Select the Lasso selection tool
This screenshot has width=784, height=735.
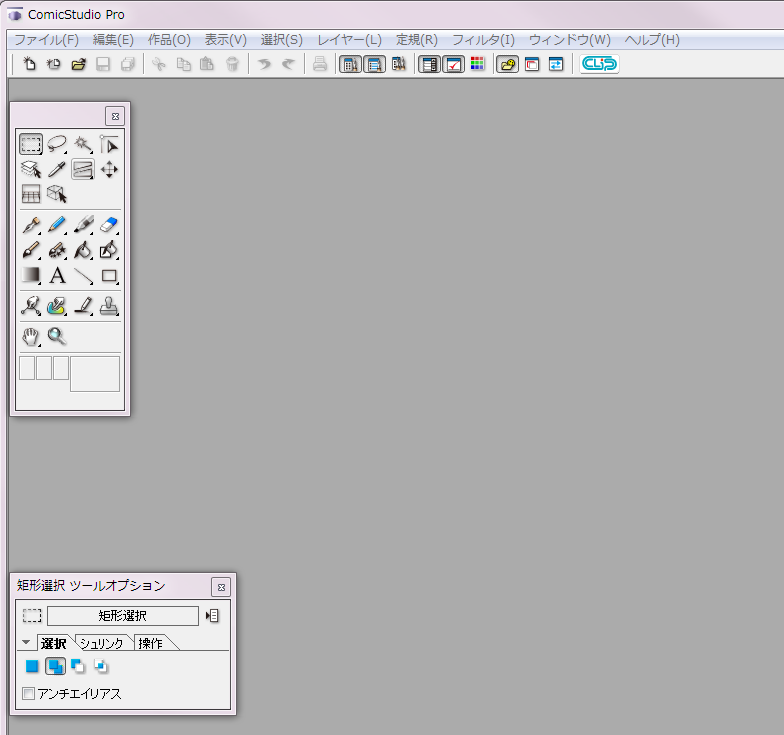pos(57,144)
